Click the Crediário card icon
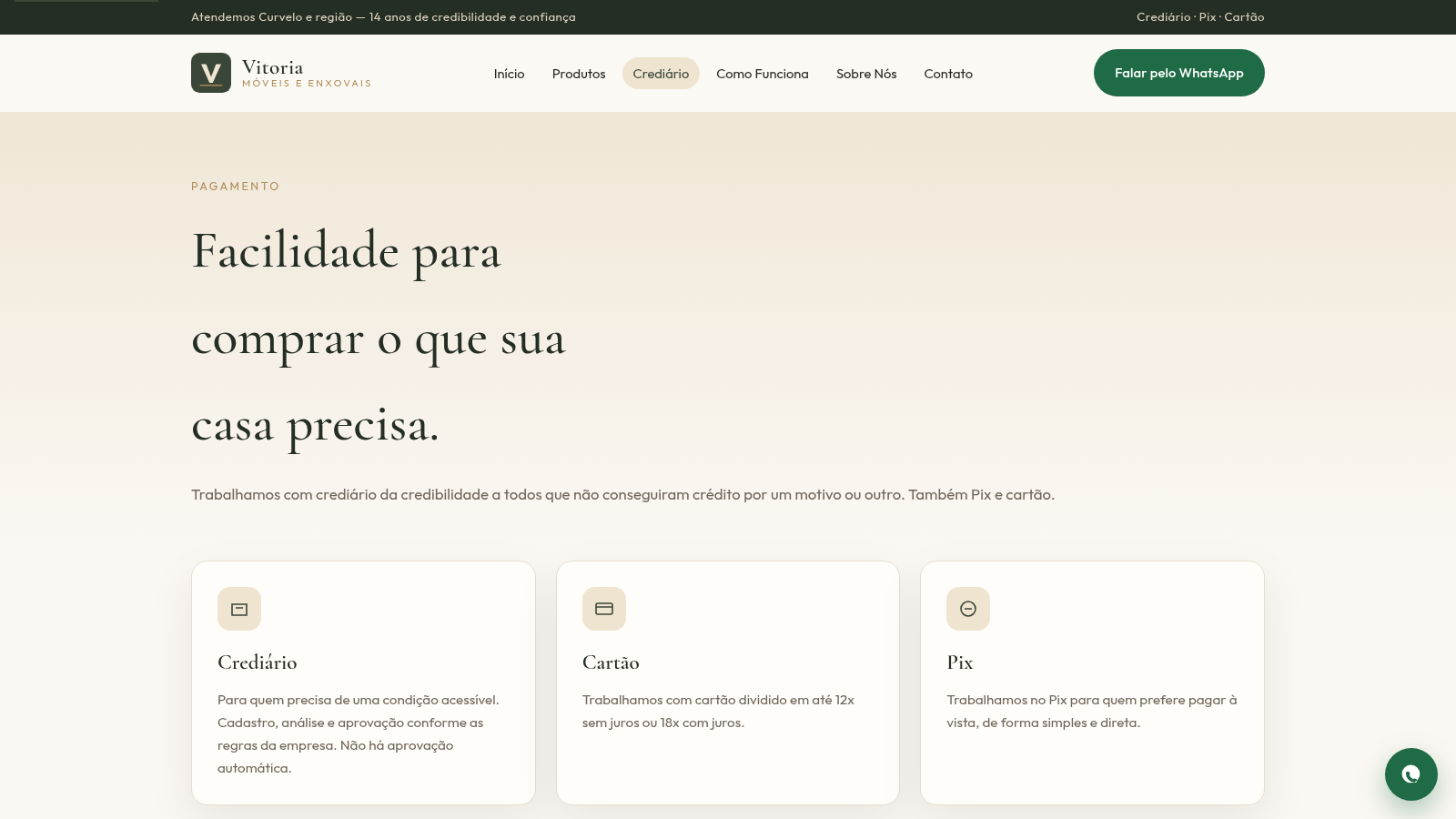The height and width of the screenshot is (819, 1456). click(x=239, y=609)
